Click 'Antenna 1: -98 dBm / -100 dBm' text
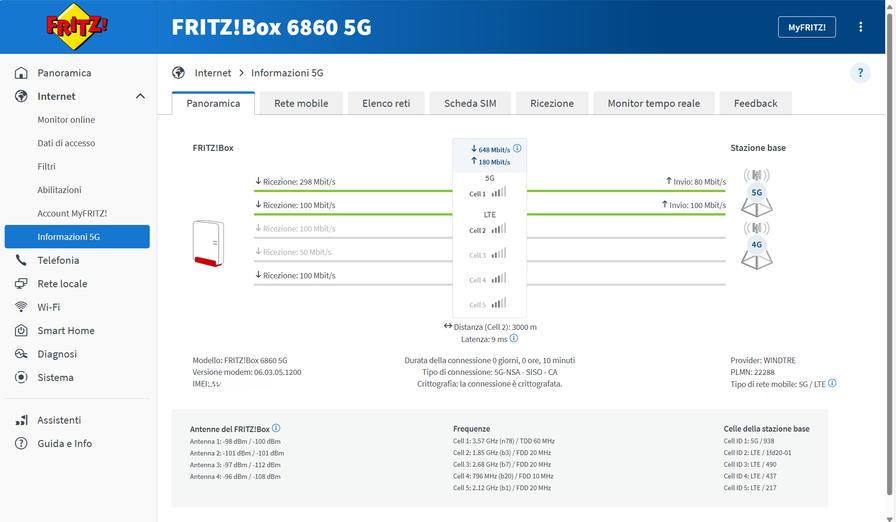The width and height of the screenshot is (896, 522). [x=235, y=441]
